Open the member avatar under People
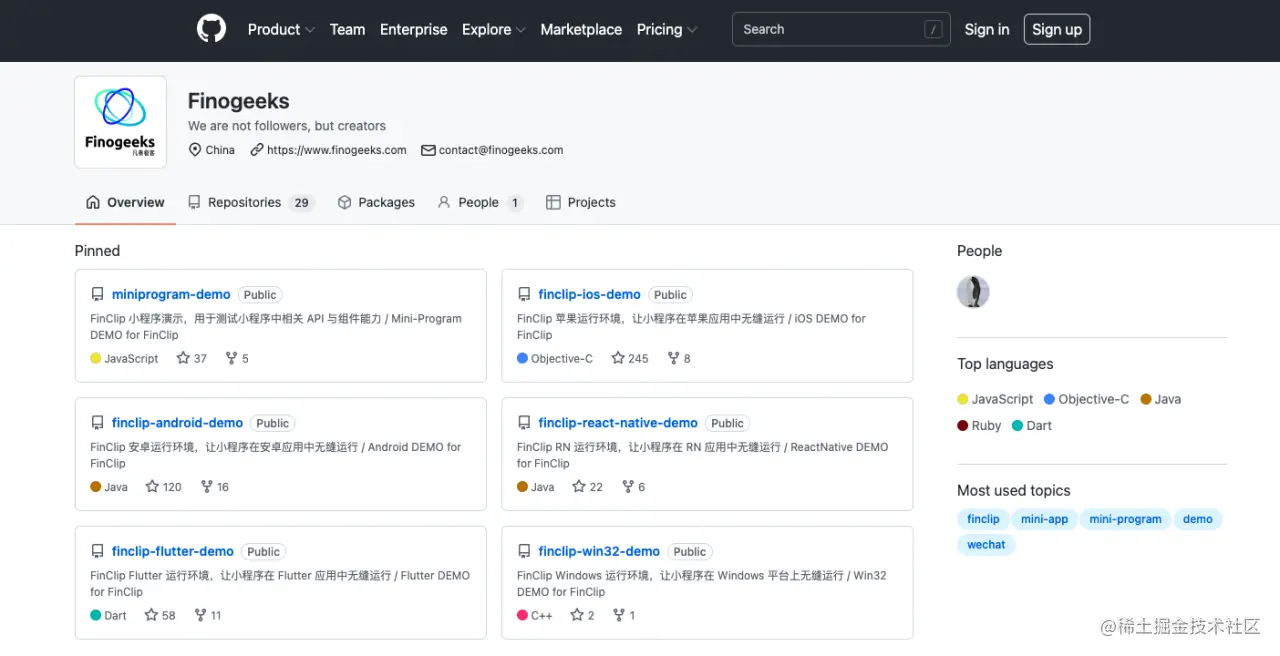 973,292
